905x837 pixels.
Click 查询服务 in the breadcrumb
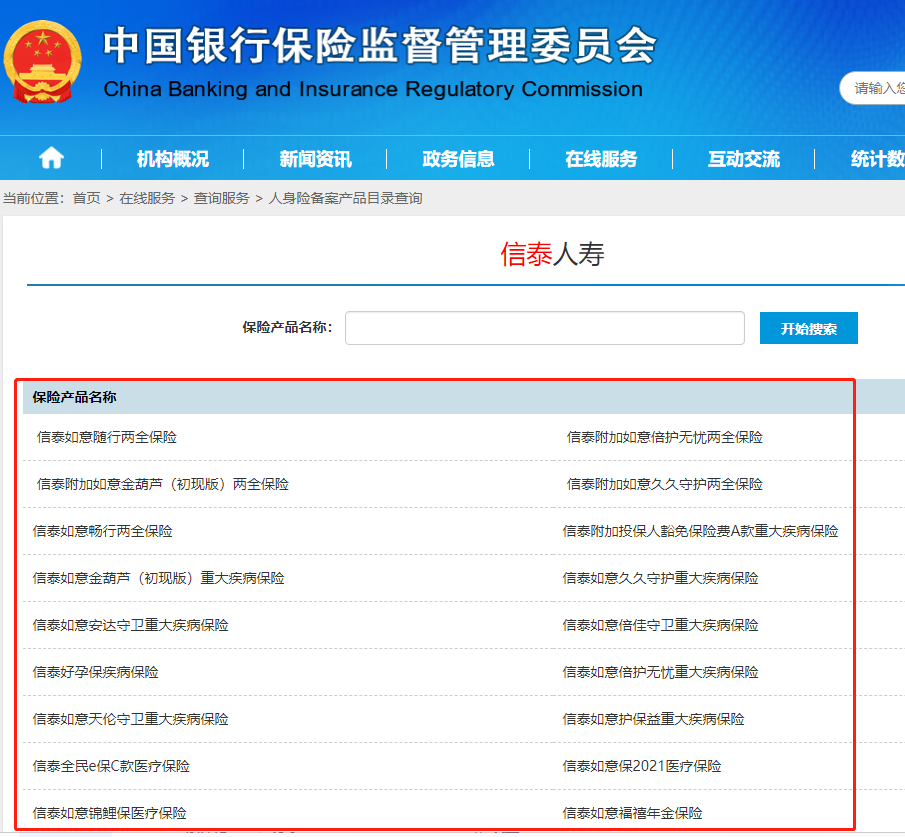222,198
